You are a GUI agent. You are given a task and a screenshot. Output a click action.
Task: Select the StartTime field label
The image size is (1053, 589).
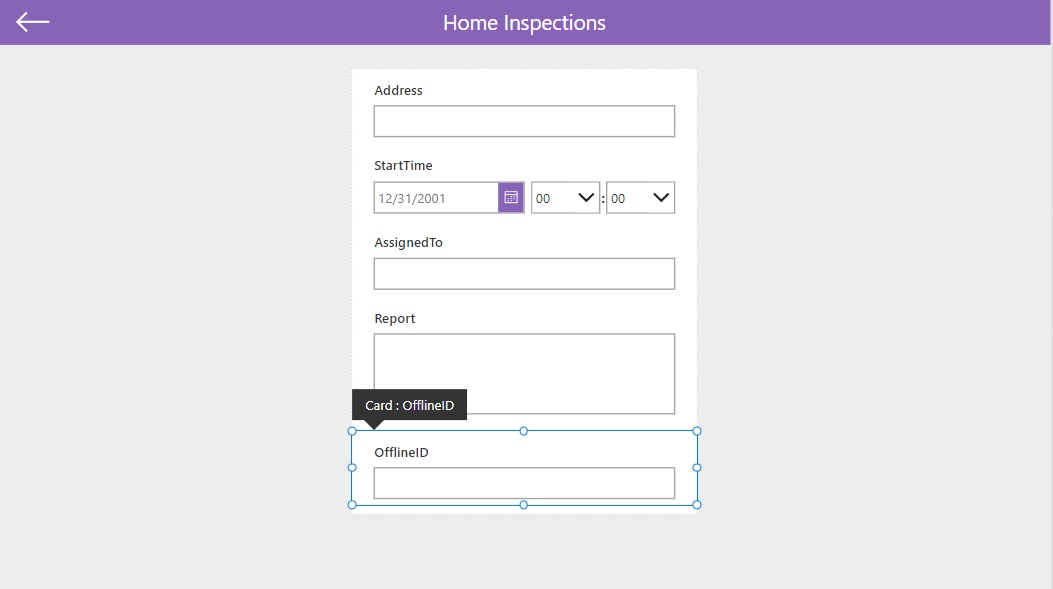click(x=404, y=165)
